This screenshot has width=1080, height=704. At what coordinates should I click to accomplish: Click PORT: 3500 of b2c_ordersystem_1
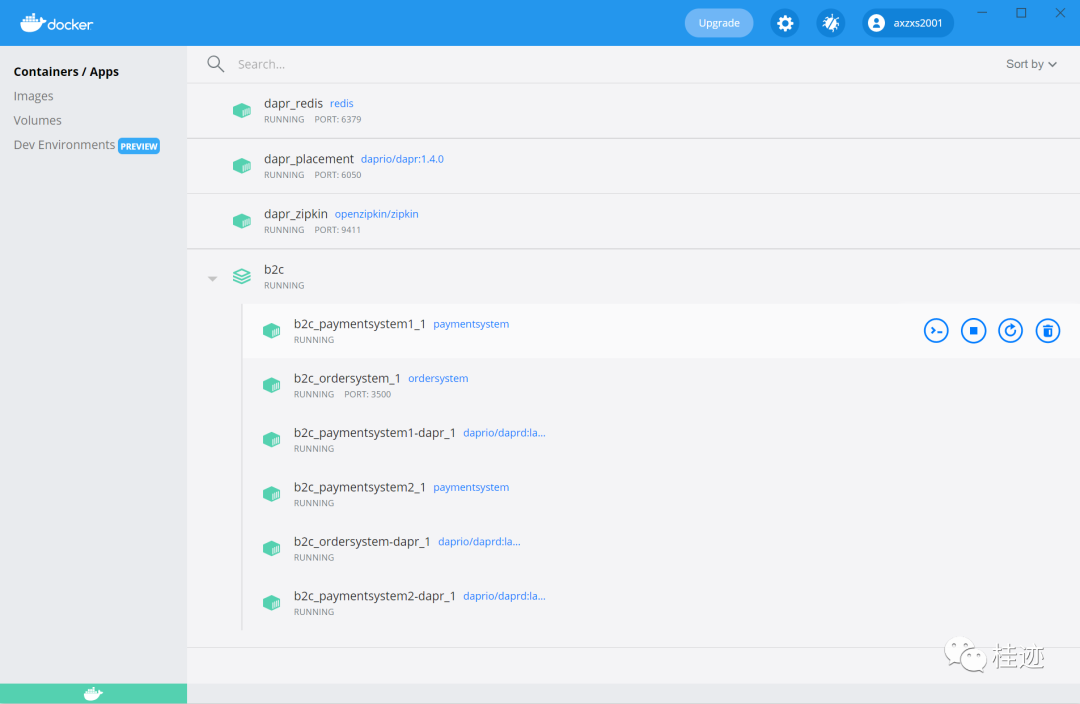tap(368, 395)
